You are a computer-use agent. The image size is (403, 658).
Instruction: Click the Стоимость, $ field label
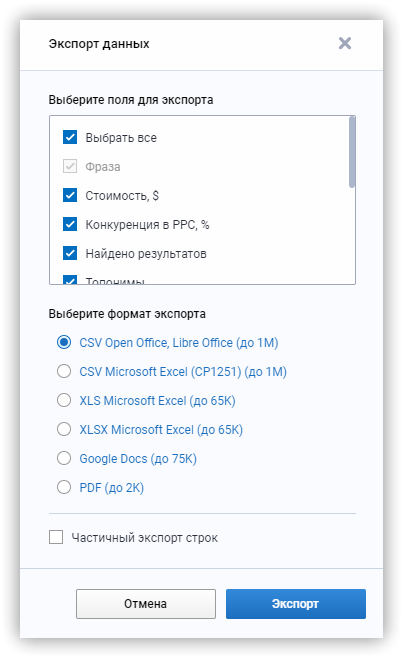click(x=122, y=196)
